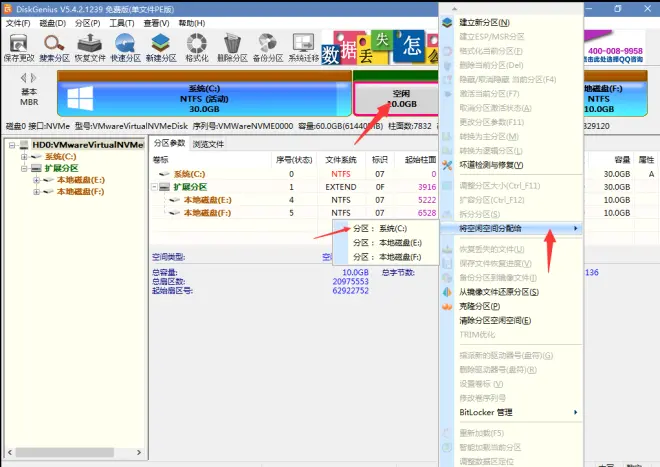This screenshot has height=467, width=660.
Task: Expand the 本地磁盘(F:) tree node
Action: (37, 192)
